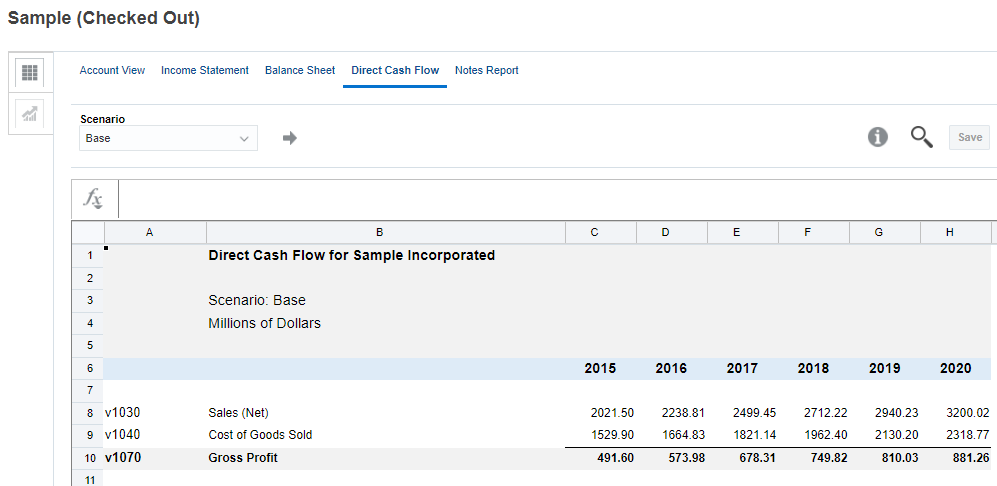This screenshot has width=997, height=486.
Task: Click the 'Scenario: Base' cell
Action: coord(257,300)
